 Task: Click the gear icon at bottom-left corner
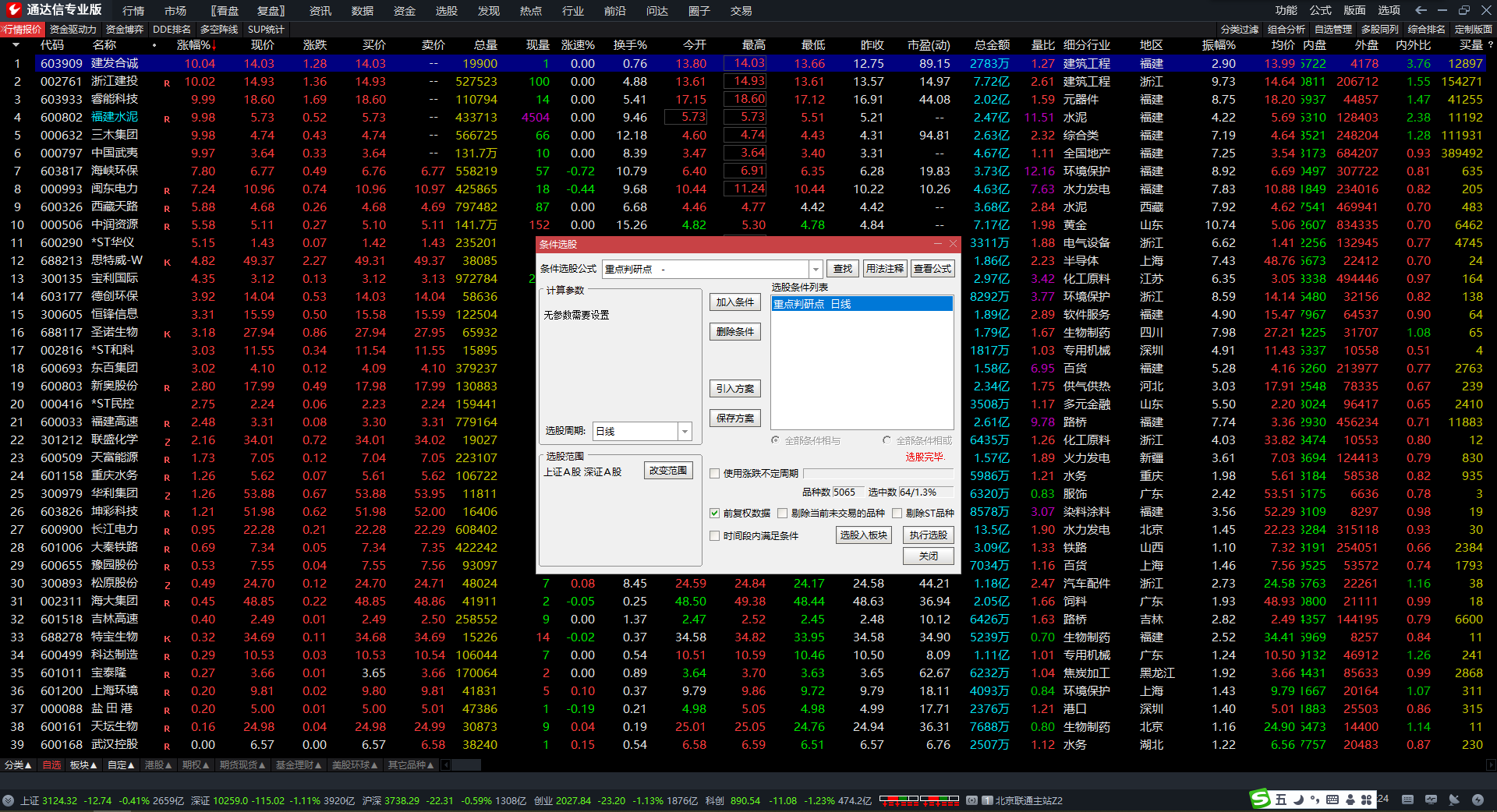coord(8,800)
